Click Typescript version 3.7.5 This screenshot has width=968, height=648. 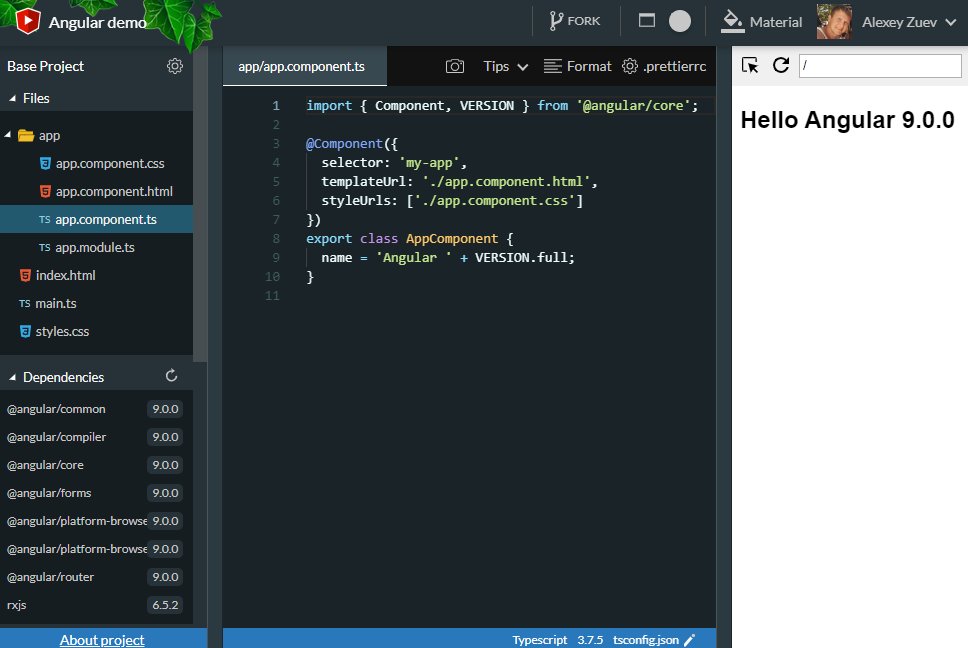tap(590, 640)
